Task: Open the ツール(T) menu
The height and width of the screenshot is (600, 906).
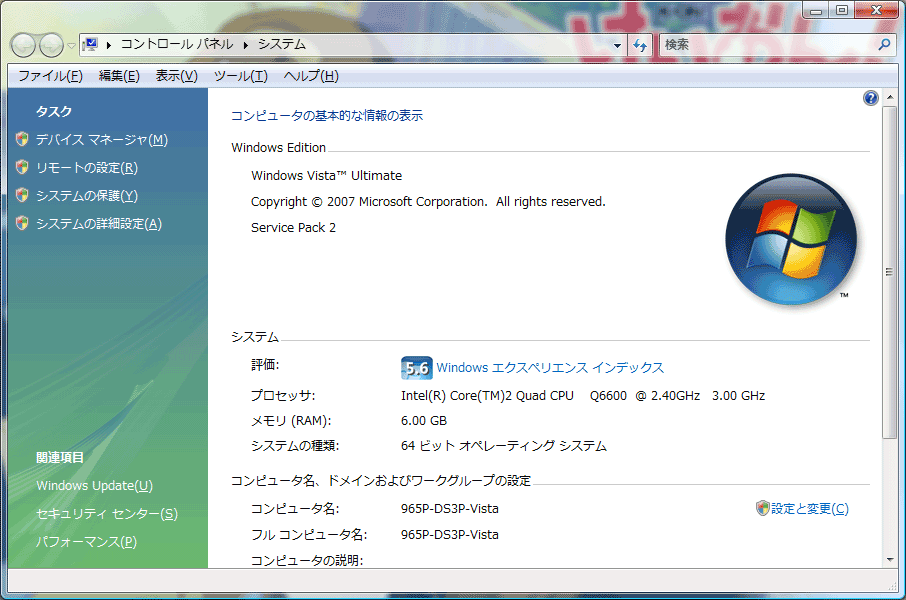Action: [240, 76]
